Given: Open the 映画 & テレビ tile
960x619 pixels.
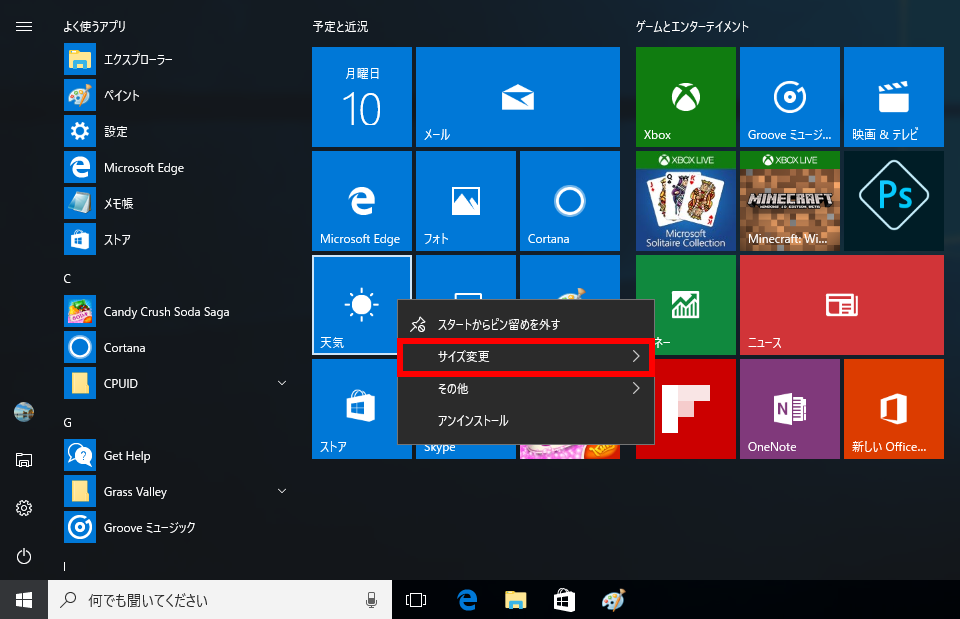Looking at the screenshot, I should (894, 97).
